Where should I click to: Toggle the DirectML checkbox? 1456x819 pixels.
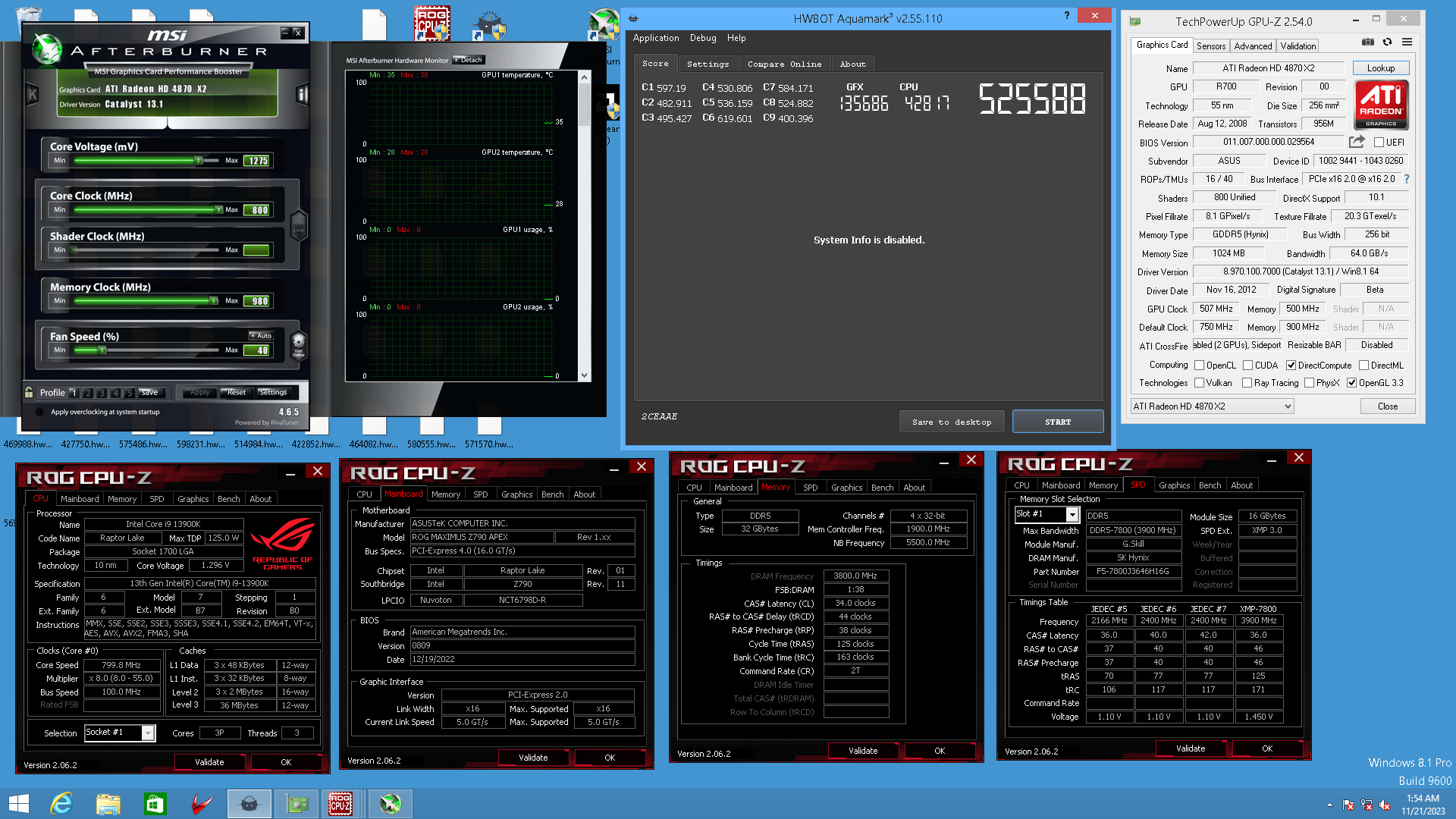tap(1363, 365)
